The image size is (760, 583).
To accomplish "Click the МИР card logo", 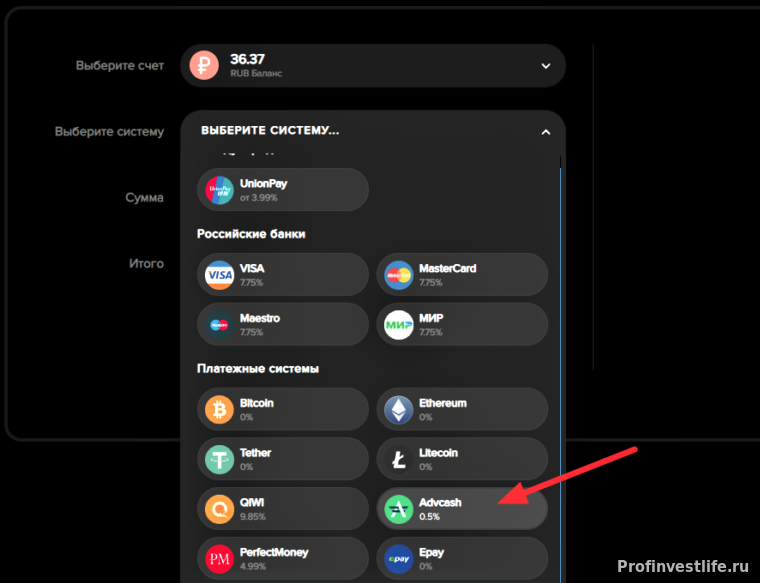I will pos(398,325).
